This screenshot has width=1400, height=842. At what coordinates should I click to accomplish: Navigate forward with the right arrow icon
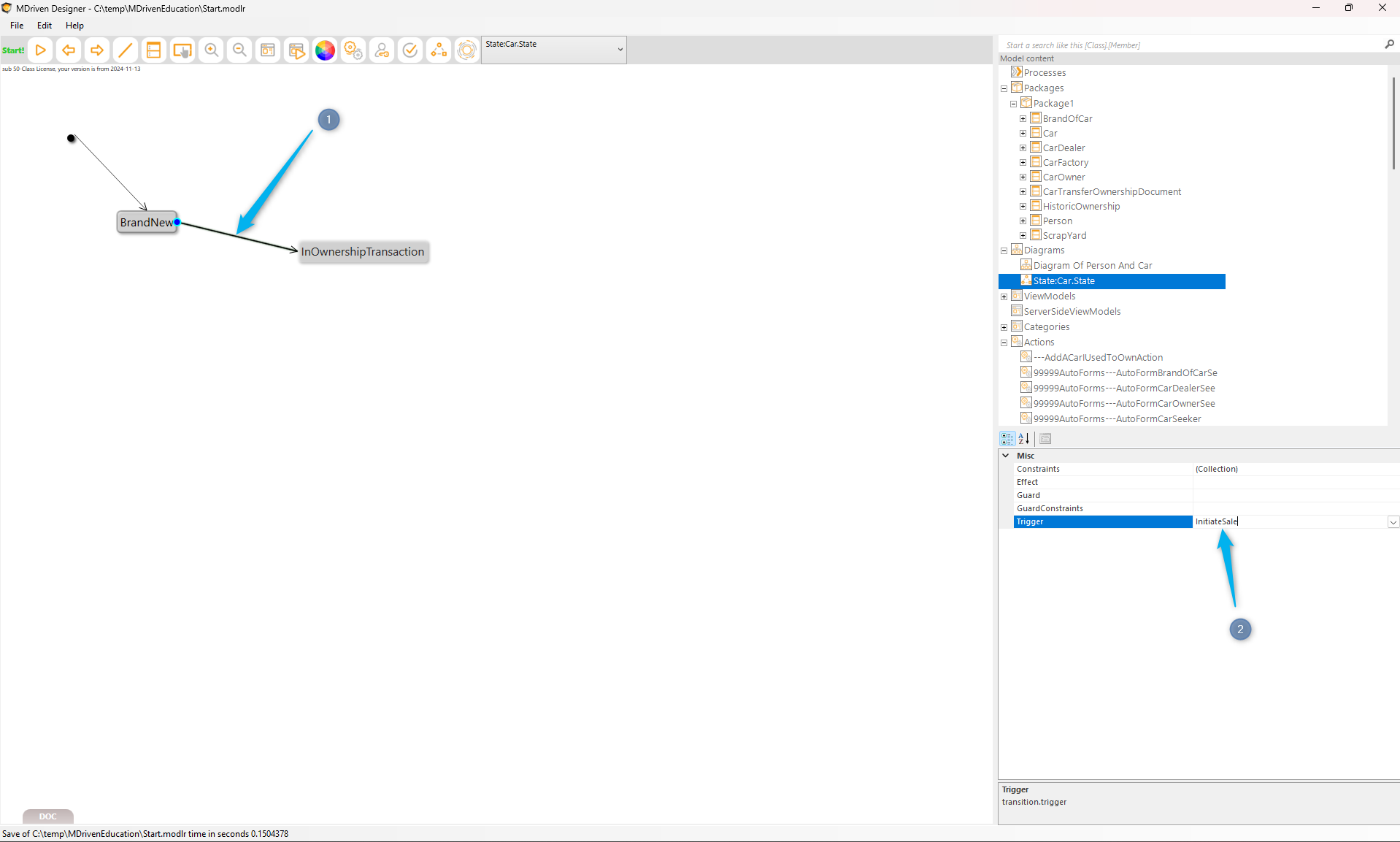(x=96, y=50)
